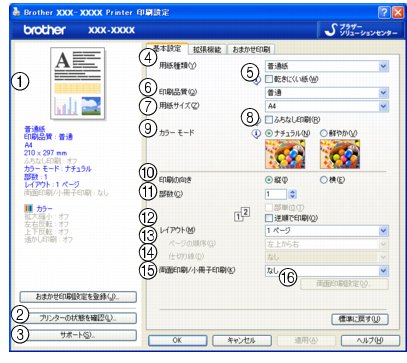Switch to the 拡張機能 tab
407x363 pixels.
coord(207,50)
